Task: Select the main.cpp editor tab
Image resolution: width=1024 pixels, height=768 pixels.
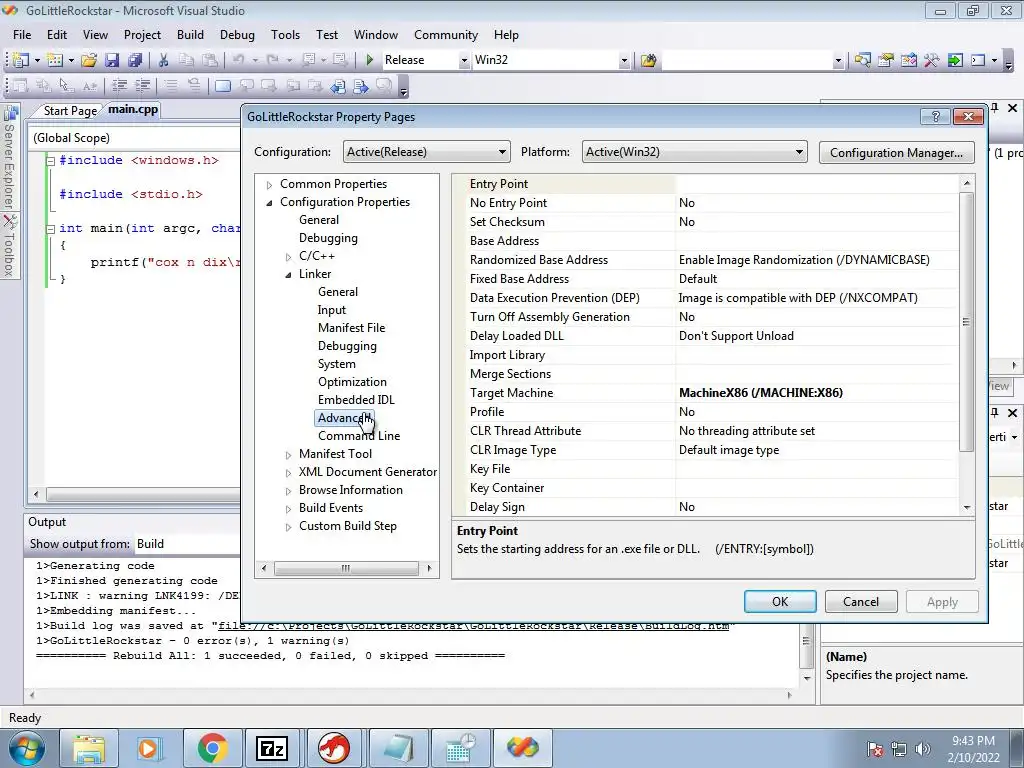Action: (133, 109)
